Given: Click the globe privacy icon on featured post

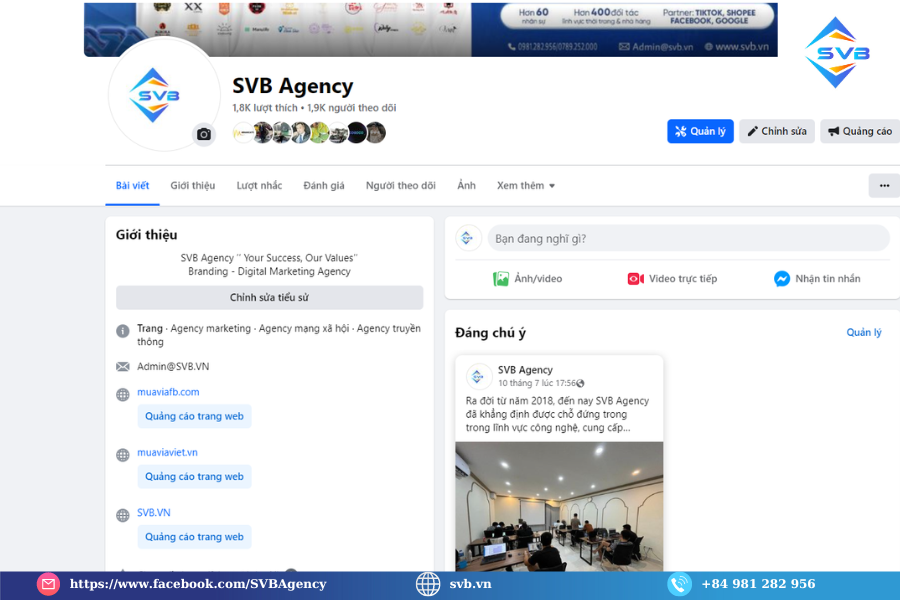Looking at the screenshot, I should pos(580,384).
